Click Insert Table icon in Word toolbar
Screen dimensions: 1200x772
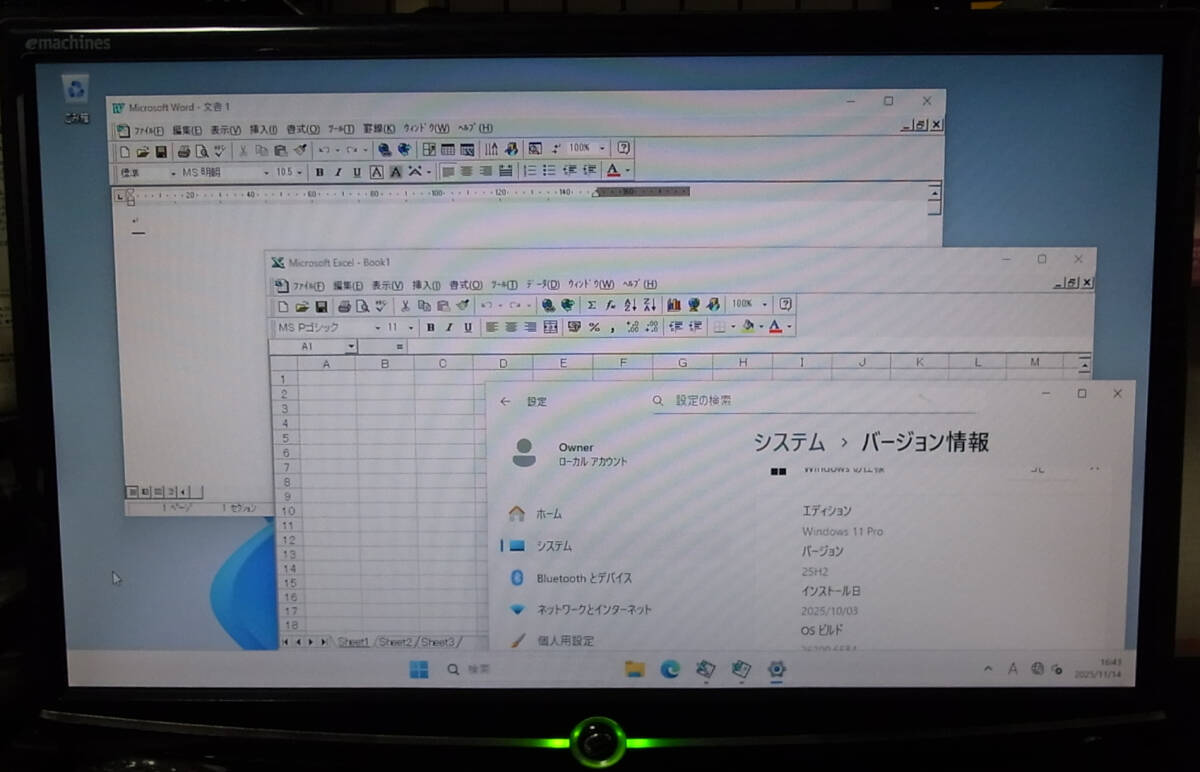tap(448, 149)
